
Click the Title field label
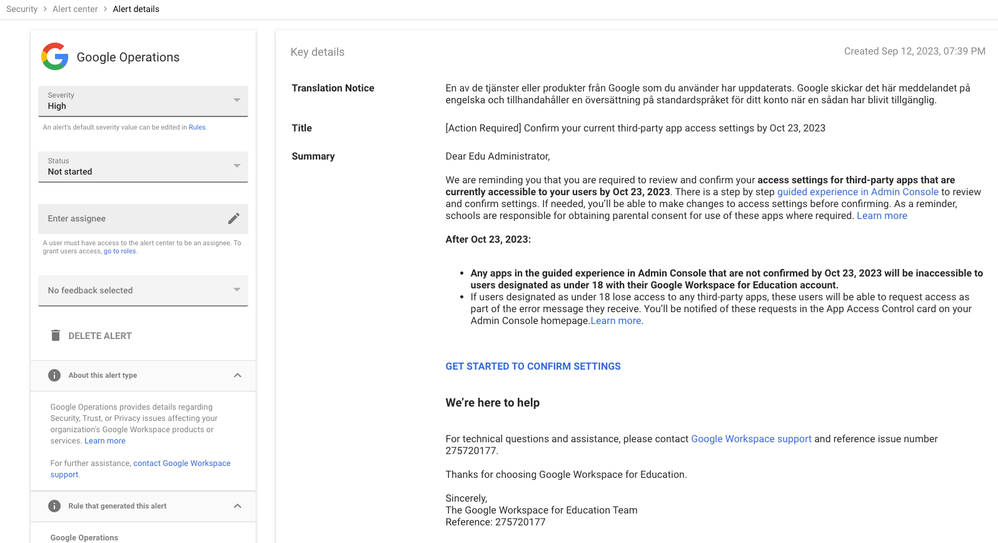pyautogui.click(x=302, y=128)
